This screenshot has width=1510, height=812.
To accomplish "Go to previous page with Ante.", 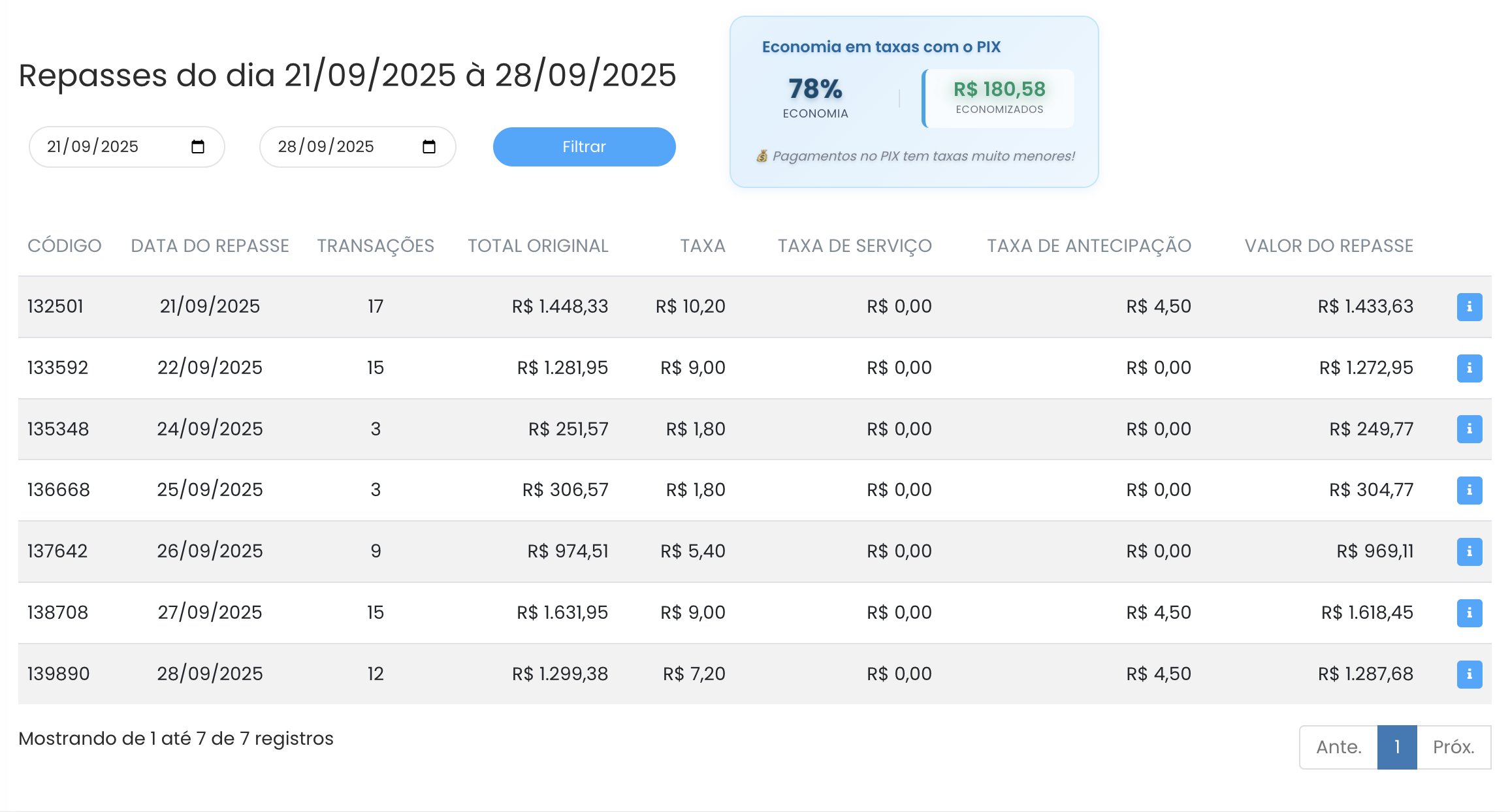I will click(x=1338, y=747).
